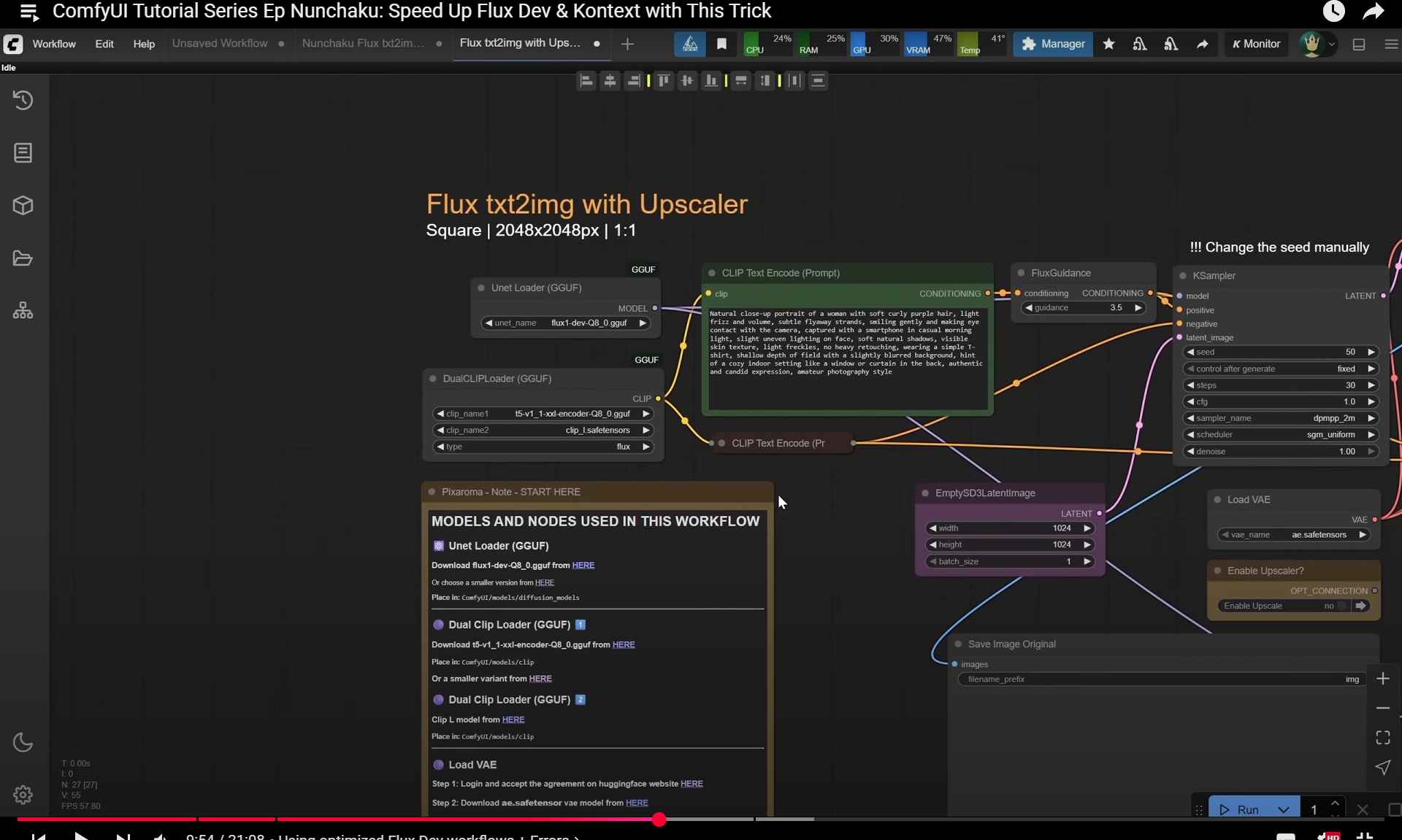Open the Workflow menu
This screenshot has height=840, width=1402.
tap(54, 44)
